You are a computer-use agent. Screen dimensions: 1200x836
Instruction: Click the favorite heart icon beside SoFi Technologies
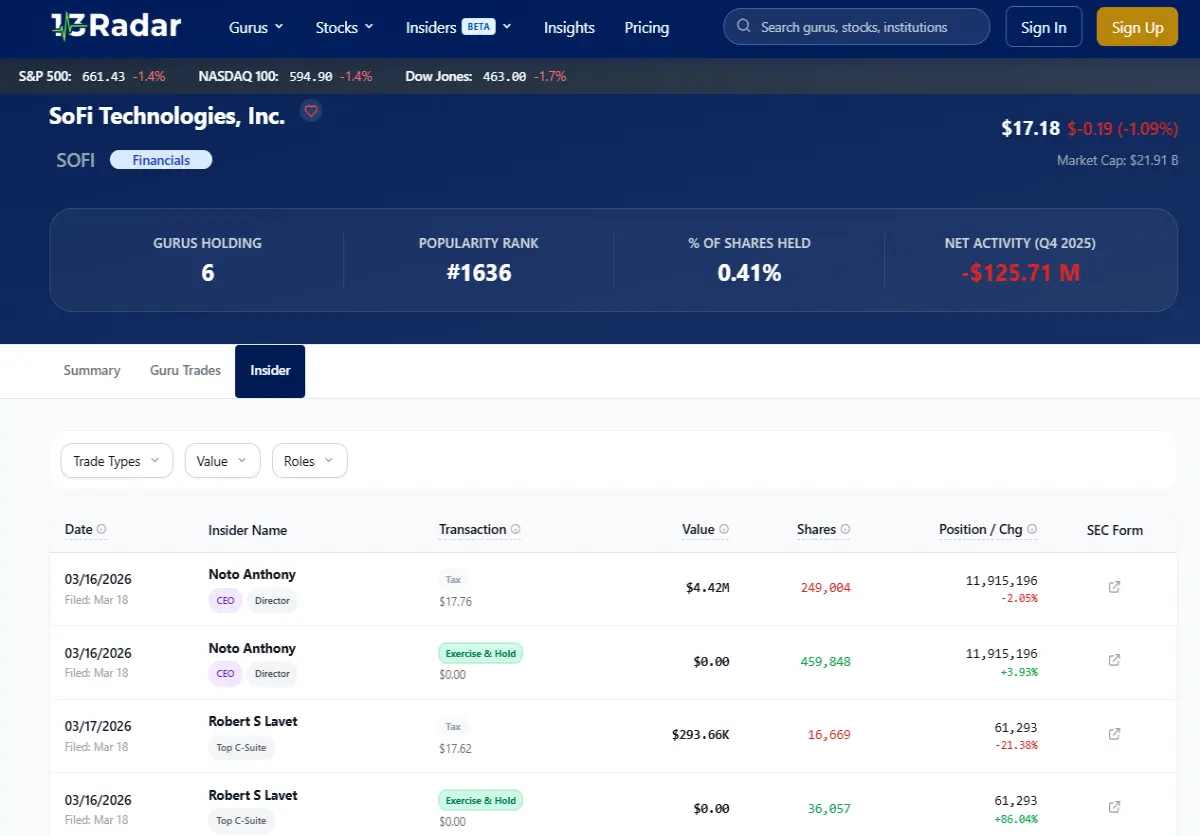[311, 111]
